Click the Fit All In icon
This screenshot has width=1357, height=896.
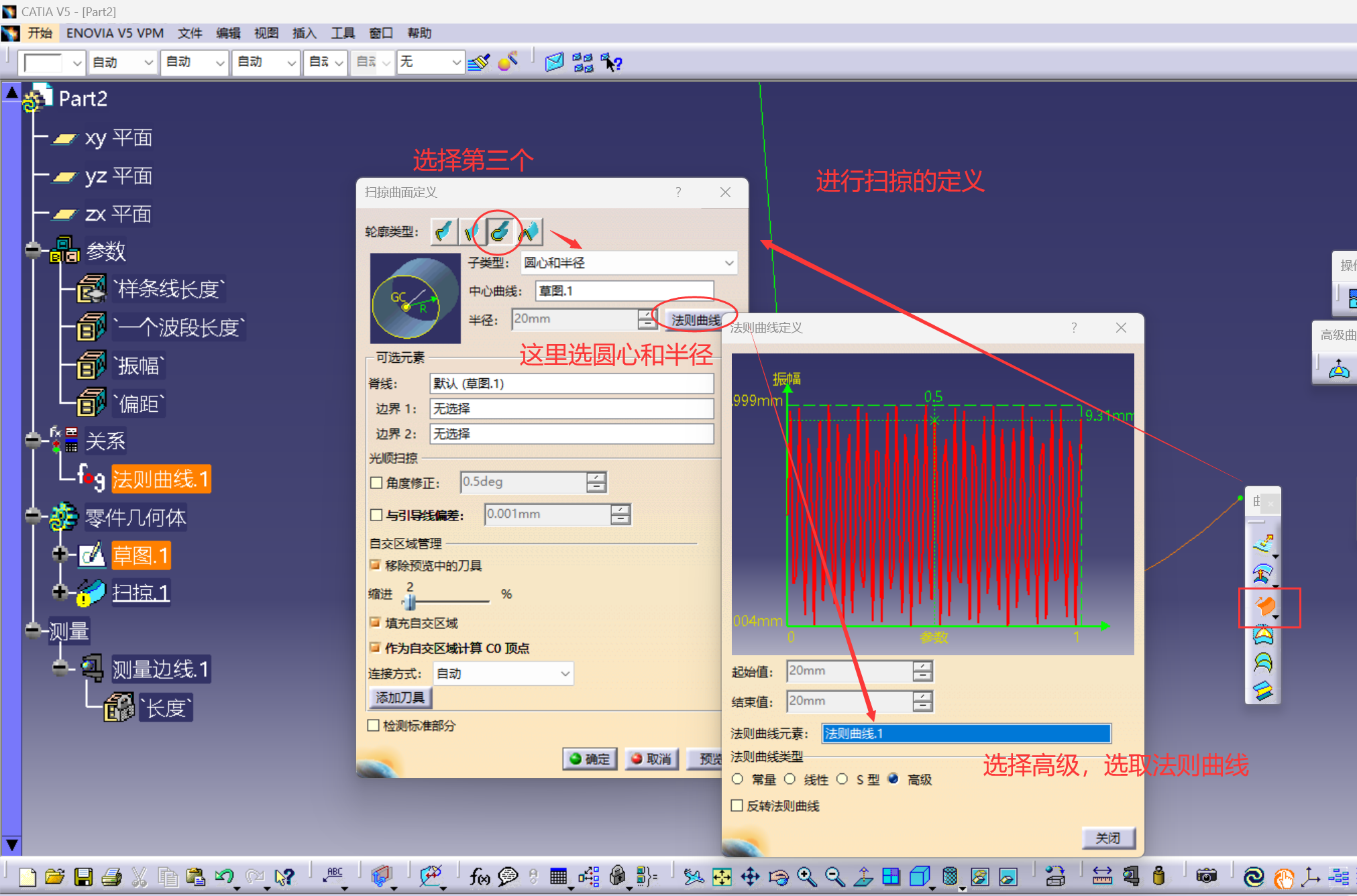tap(722, 877)
